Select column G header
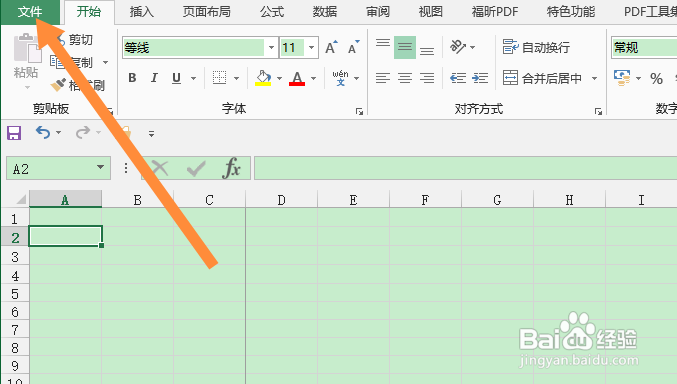The image size is (677, 384). click(497, 200)
